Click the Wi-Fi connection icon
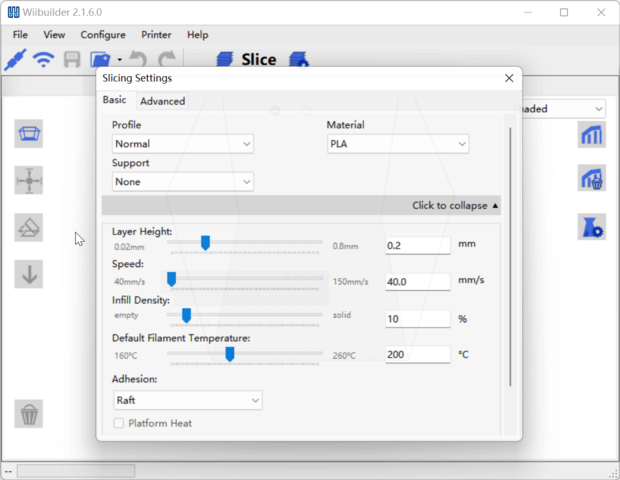 tap(43, 60)
